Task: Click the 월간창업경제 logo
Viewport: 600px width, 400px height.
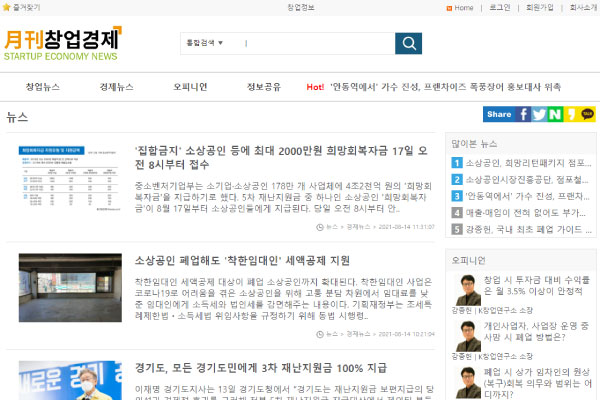Action: (x=62, y=43)
